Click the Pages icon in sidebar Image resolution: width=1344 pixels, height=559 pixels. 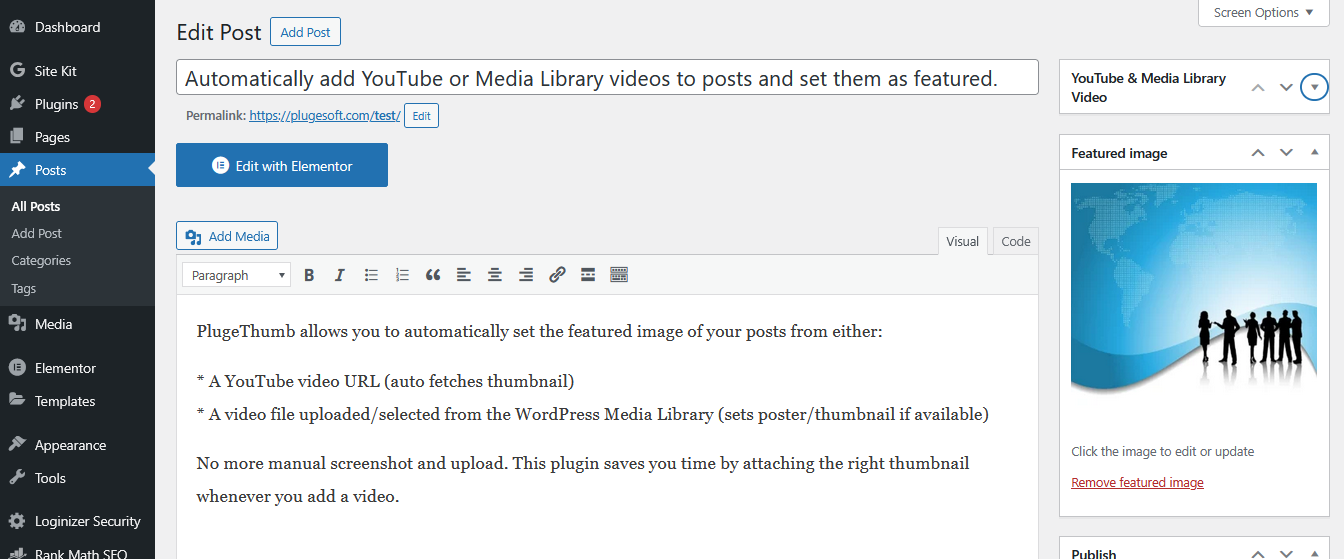pyautogui.click(x=17, y=137)
